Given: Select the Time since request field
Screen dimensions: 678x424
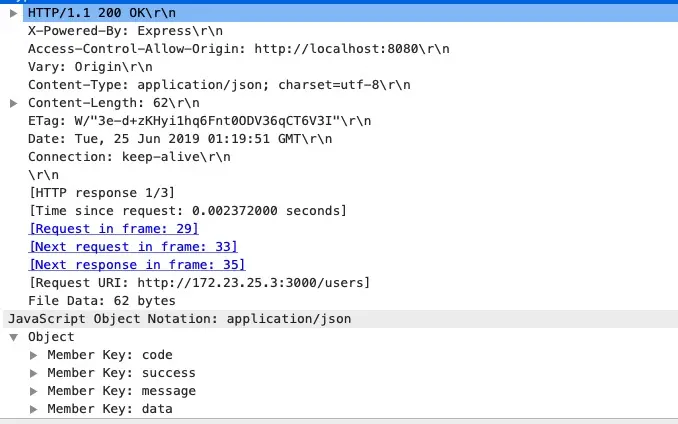Looking at the screenshot, I should (188, 211).
